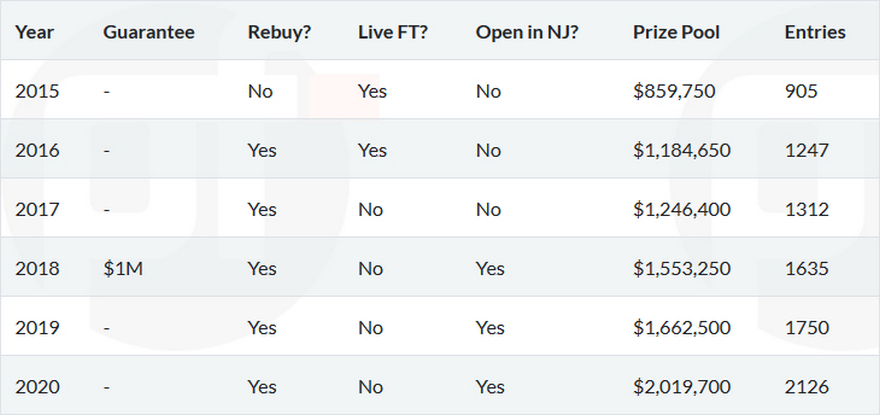Click the $859,750 prize pool value

[674, 91]
